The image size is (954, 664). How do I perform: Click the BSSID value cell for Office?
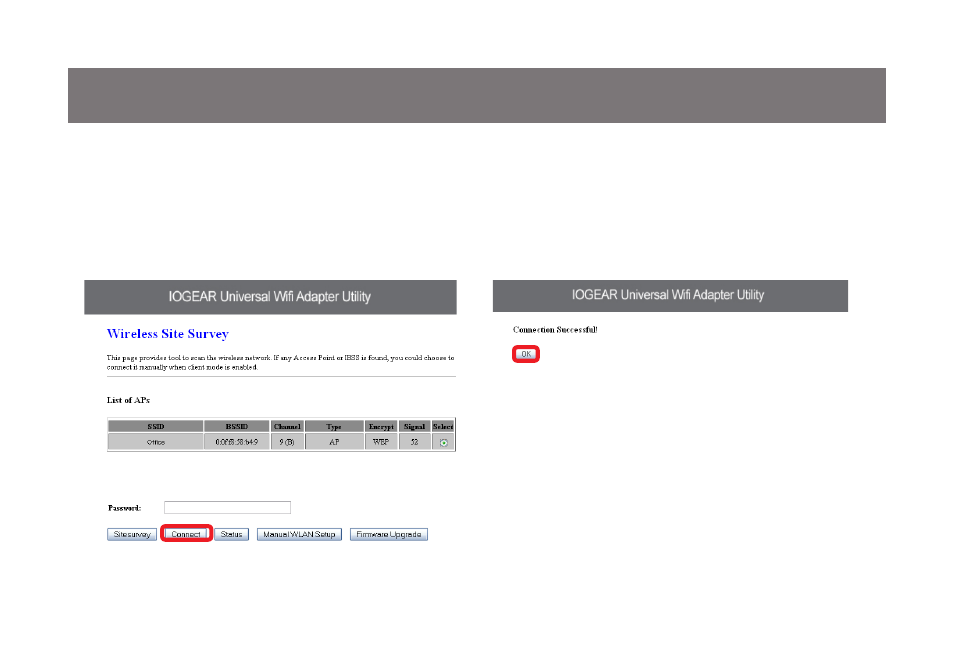point(237,442)
